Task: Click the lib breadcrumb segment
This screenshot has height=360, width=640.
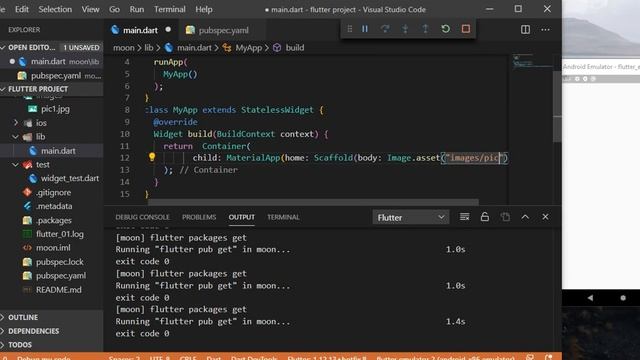Action: 149,48
